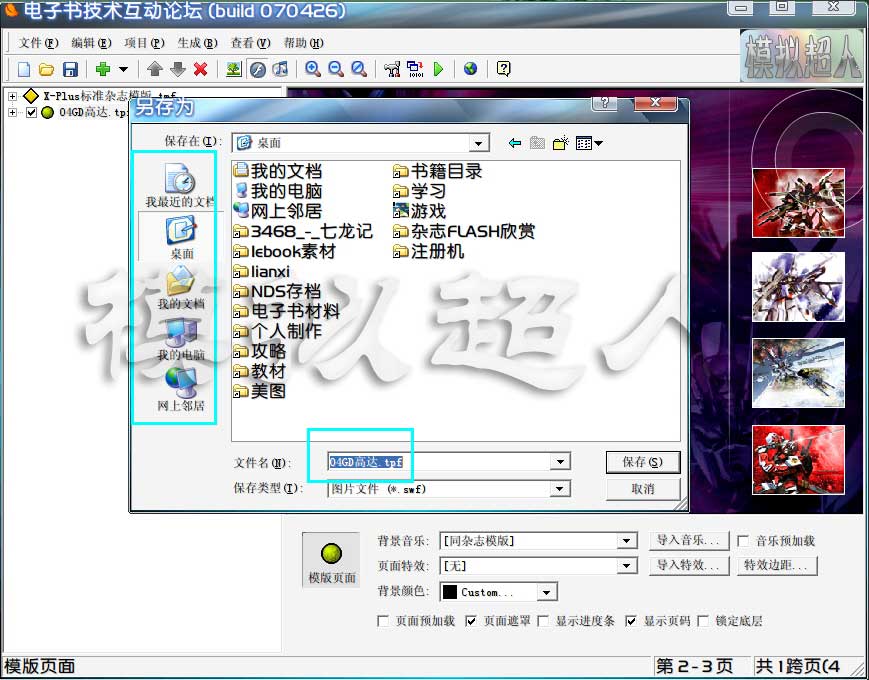Viewport: 869px width, 680px height.
Task: Expand X-Plus标准杂志模版 tree node
Action: point(12,96)
